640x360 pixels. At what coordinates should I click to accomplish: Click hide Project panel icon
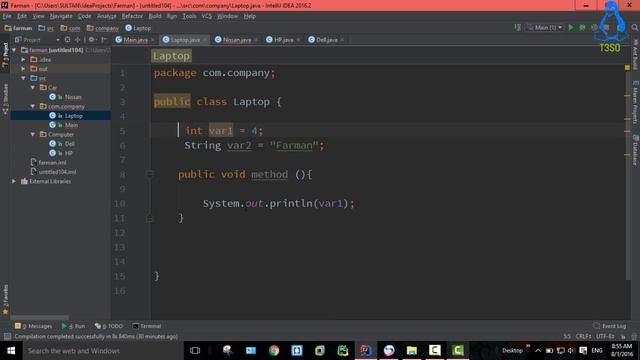(104, 40)
